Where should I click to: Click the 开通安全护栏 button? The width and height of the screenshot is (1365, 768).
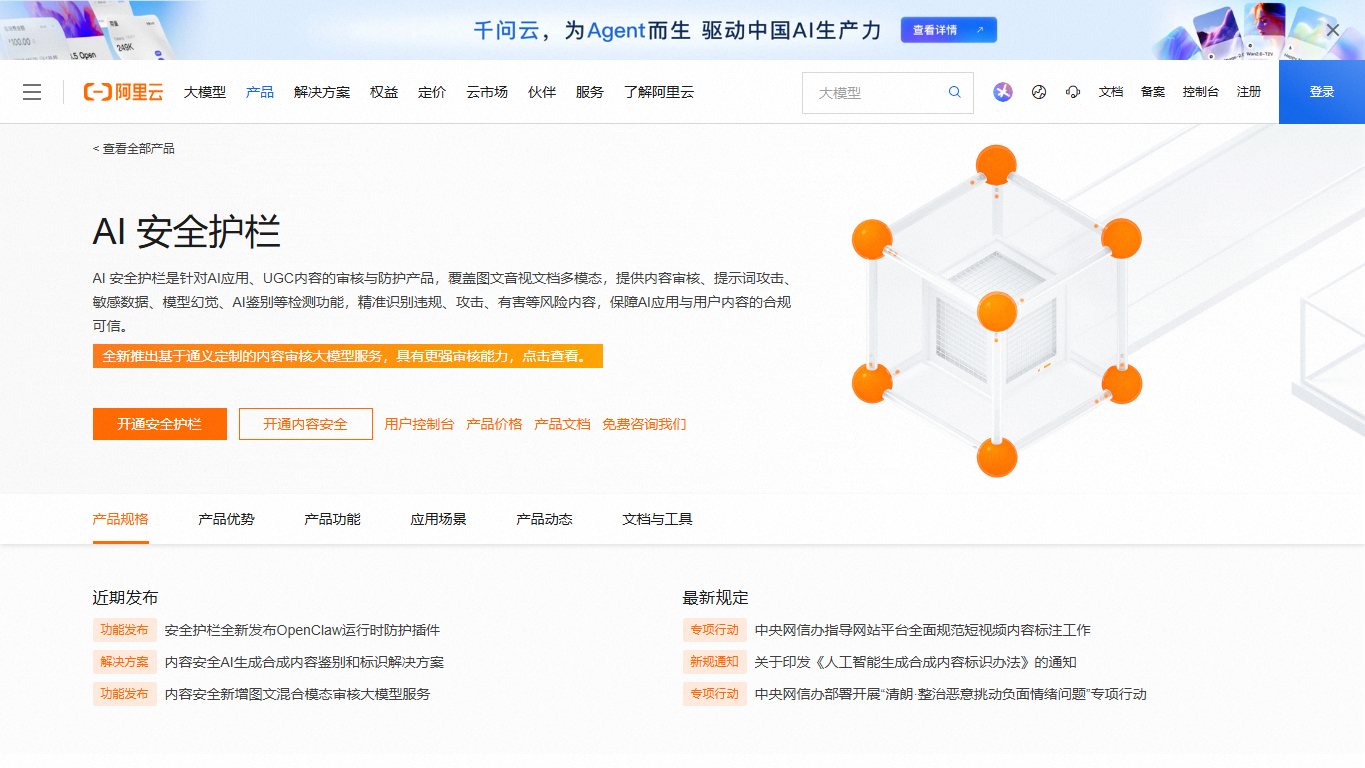click(160, 424)
